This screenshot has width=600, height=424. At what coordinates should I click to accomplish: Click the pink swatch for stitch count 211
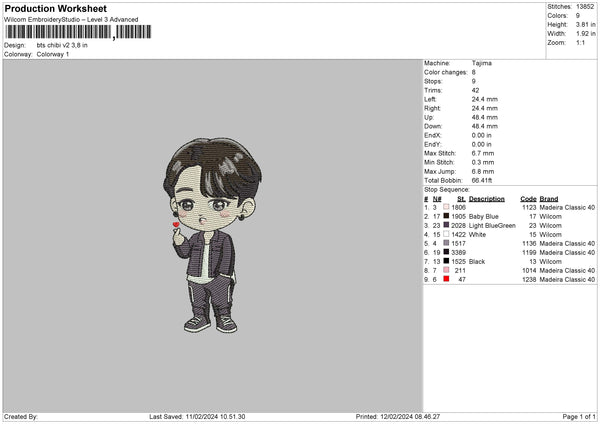click(446, 270)
